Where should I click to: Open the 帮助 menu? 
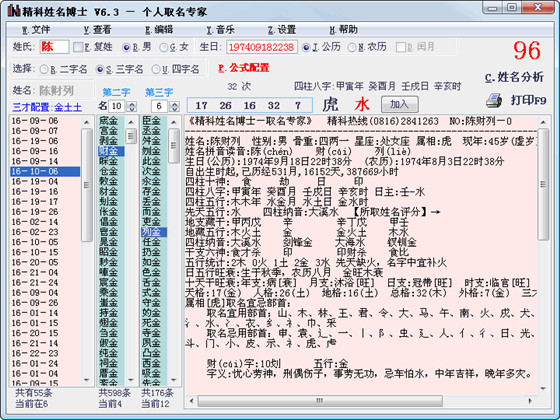(x=343, y=30)
